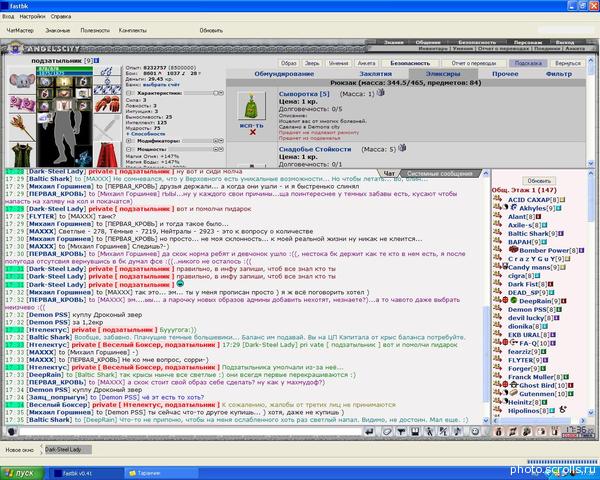This screenshot has width=600, height=480.
Task: Use the Сыворотка via исп-ть link
Action: coord(251,126)
